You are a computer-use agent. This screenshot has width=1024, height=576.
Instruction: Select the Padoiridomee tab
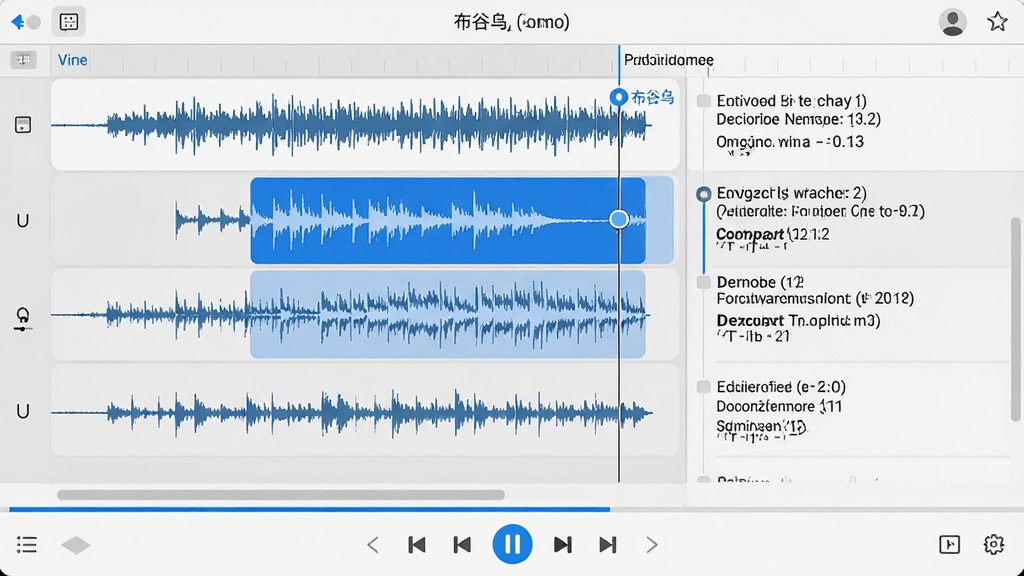pyautogui.click(x=668, y=60)
